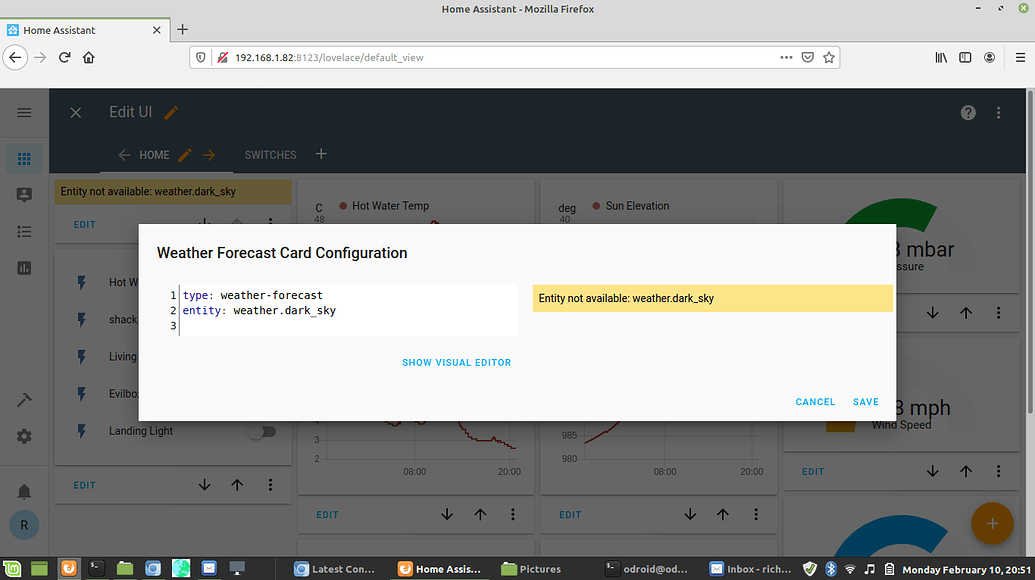This screenshot has width=1035, height=580.
Task: Go back in Firefox
Action: coord(15,57)
